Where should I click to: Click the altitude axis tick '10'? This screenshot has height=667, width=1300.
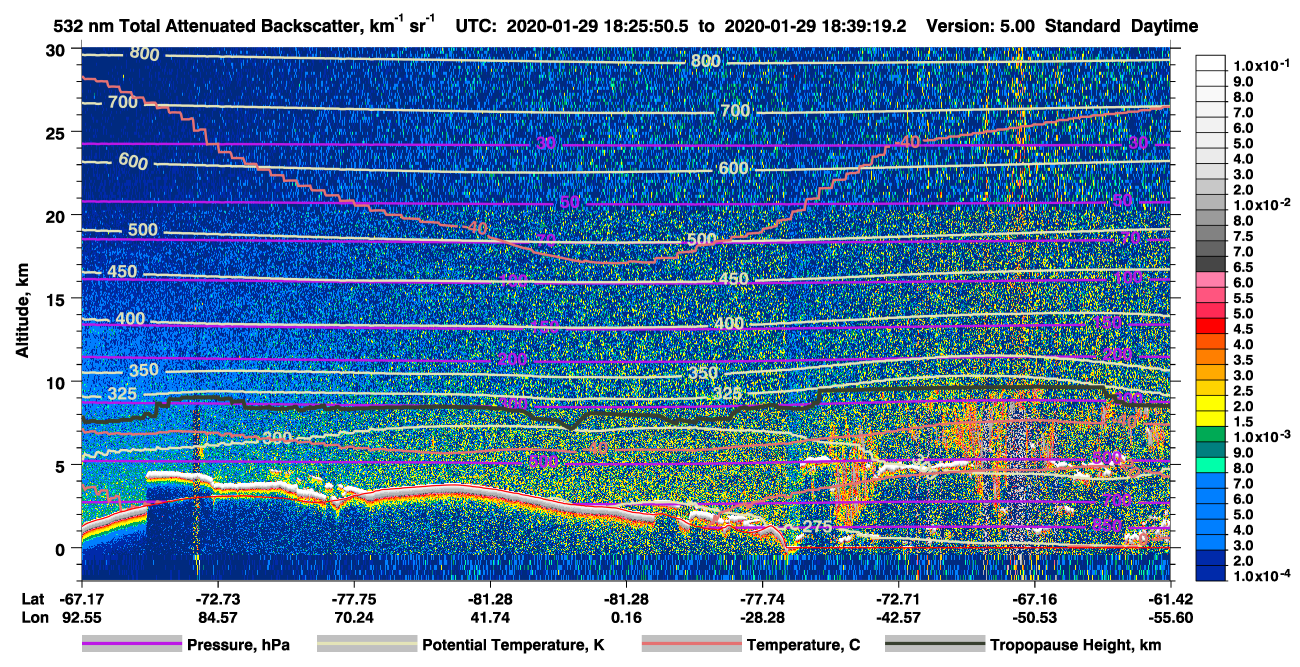pyautogui.click(x=58, y=382)
